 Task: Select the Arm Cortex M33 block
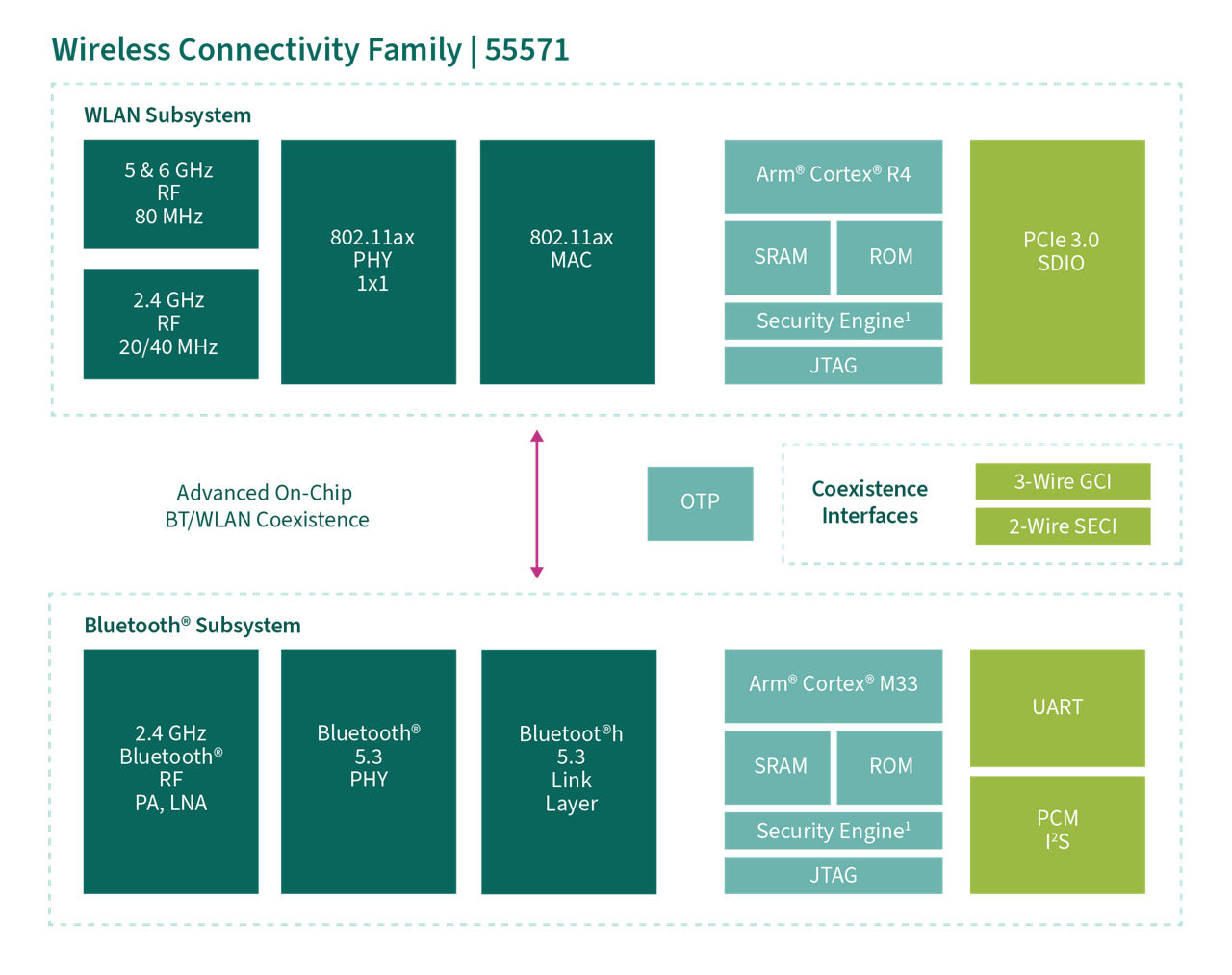[834, 686]
